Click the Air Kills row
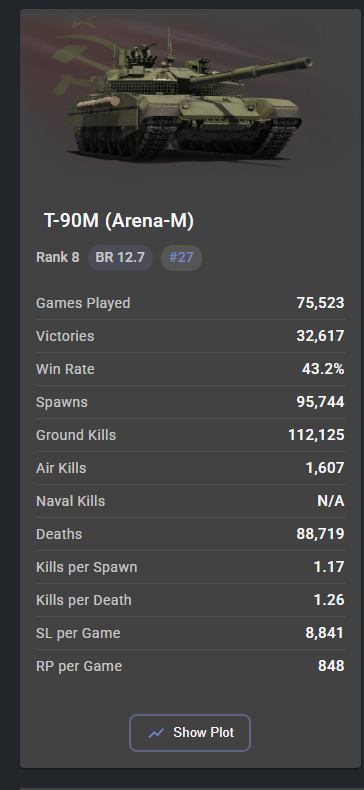The height and width of the screenshot is (790, 364). (x=190, y=468)
